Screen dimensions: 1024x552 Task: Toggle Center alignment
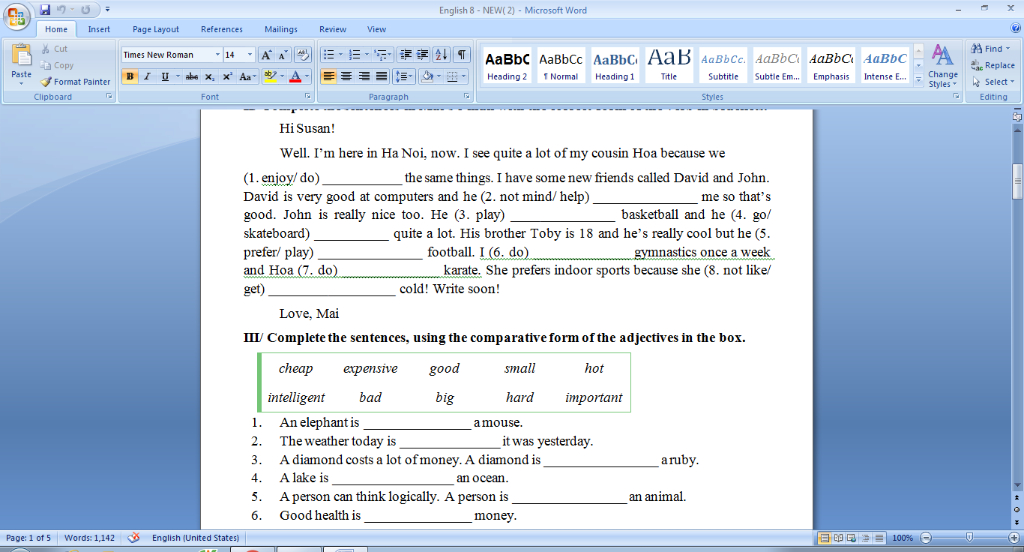346,76
